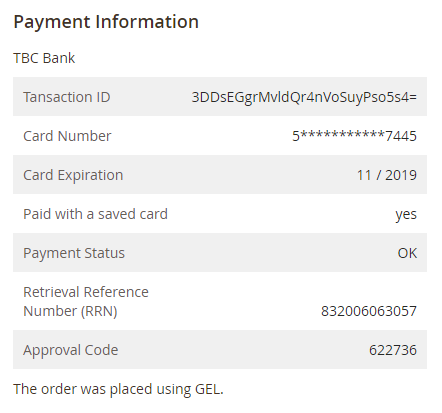Select the expiration value 11 / 2019
This screenshot has height=413, width=442.
point(387,175)
